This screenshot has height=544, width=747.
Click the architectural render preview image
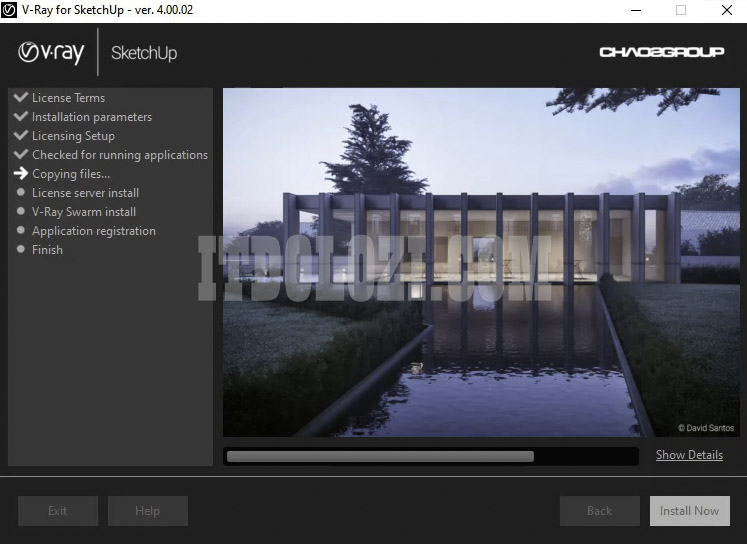pos(480,262)
